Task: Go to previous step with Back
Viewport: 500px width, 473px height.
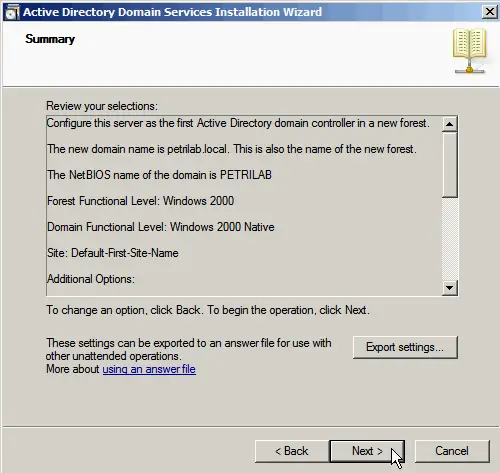Action: [x=292, y=451]
